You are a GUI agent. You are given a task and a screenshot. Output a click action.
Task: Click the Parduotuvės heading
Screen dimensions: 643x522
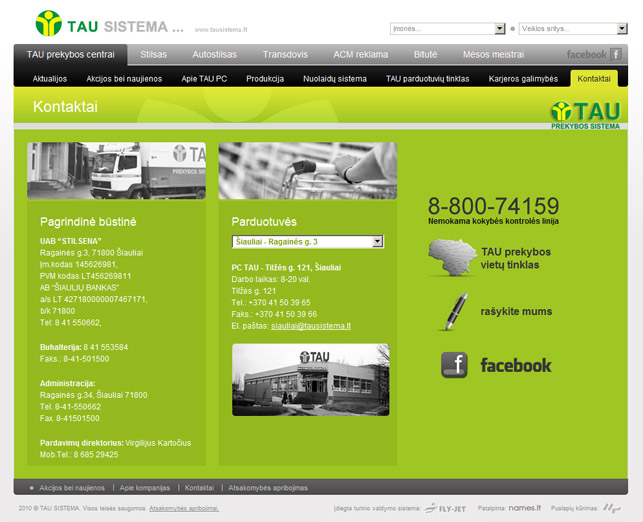click(264, 222)
